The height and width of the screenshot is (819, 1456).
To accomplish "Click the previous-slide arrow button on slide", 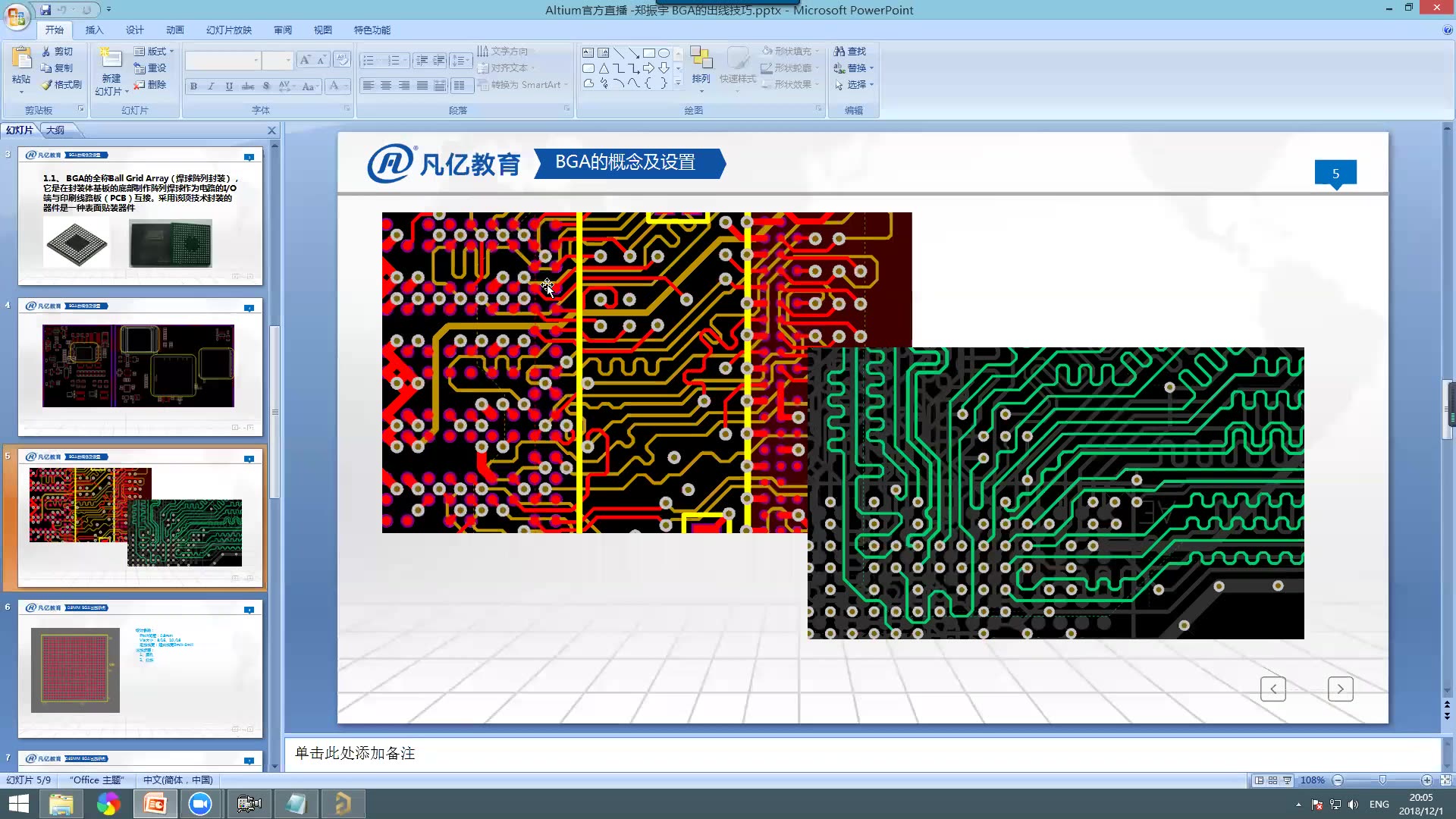I will (x=1273, y=689).
